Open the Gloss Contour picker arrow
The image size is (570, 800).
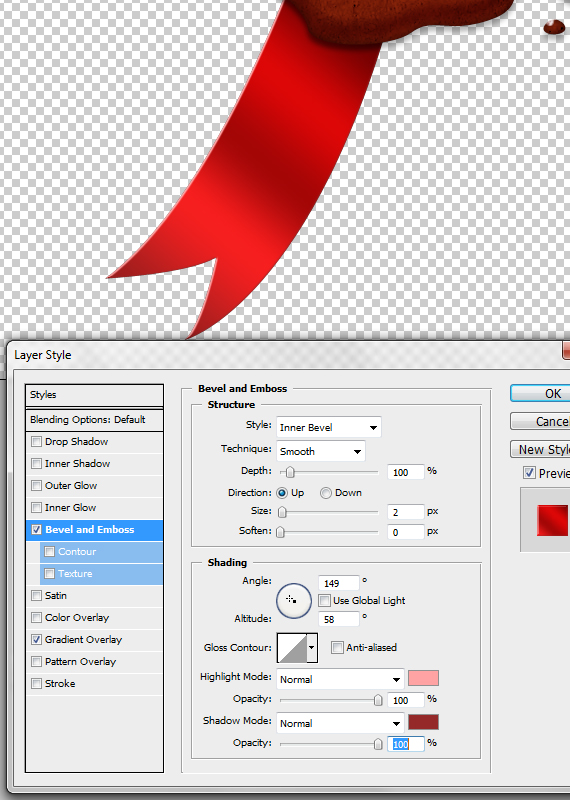(312, 648)
